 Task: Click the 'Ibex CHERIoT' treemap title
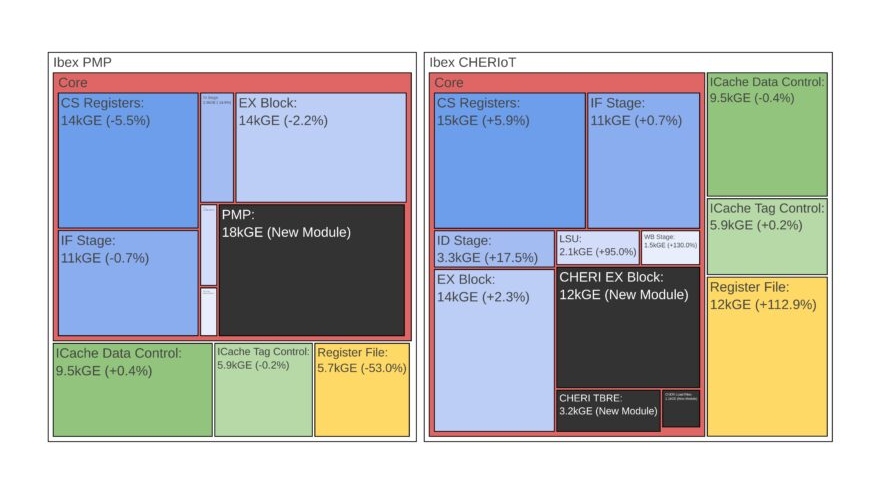click(x=473, y=62)
